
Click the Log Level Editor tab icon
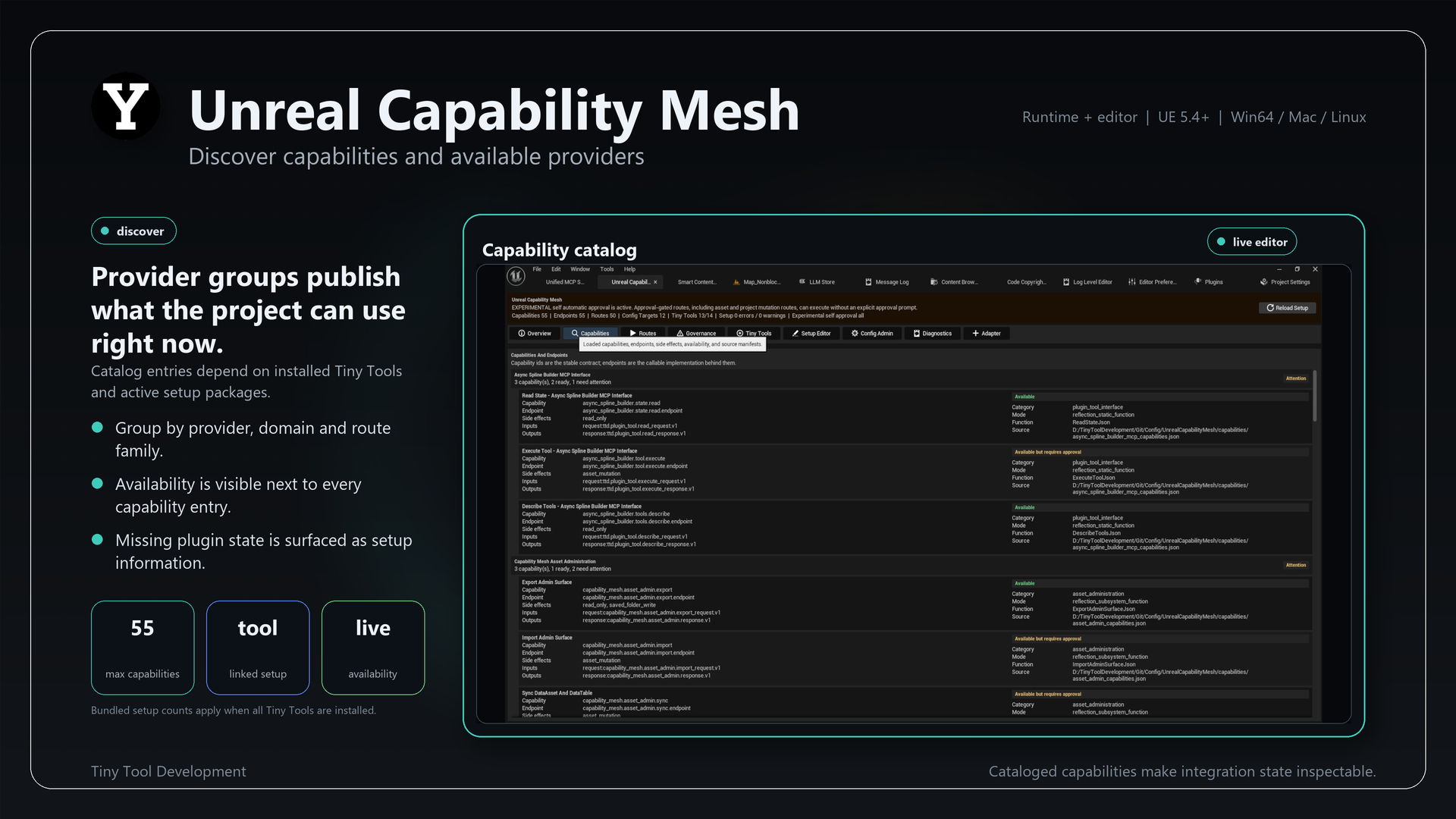tap(1066, 282)
